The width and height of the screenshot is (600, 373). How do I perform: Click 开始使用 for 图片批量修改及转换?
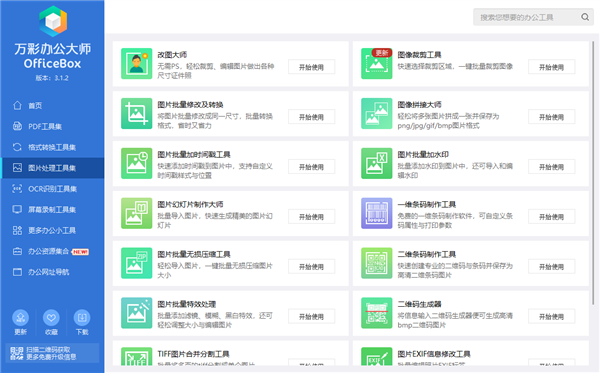click(x=311, y=117)
